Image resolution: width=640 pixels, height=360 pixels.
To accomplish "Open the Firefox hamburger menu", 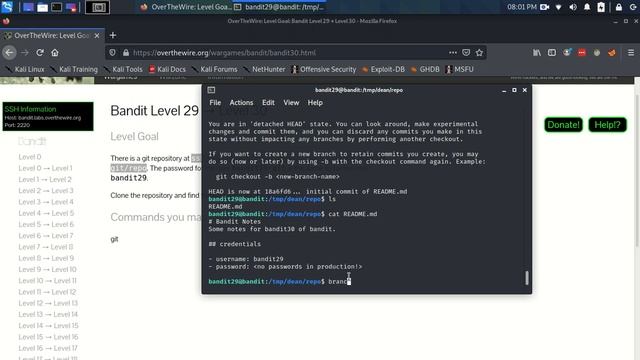I will (x=631, y=53).
